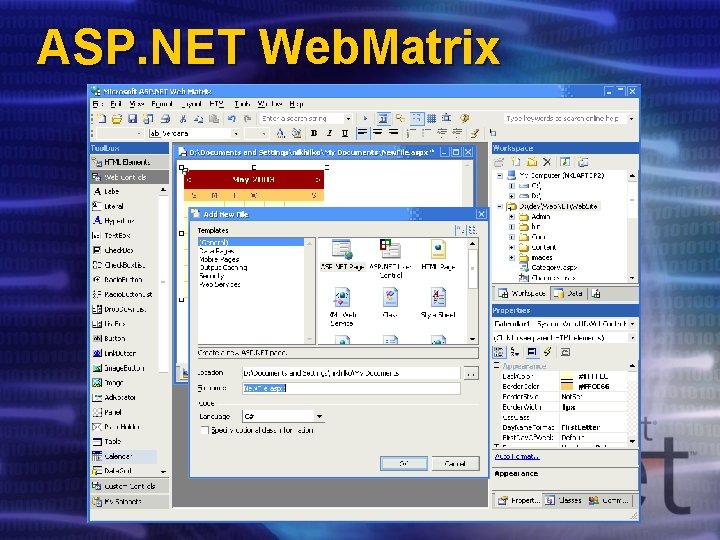Select Mobile Pages in Templates list

click(x=219, y=259)
